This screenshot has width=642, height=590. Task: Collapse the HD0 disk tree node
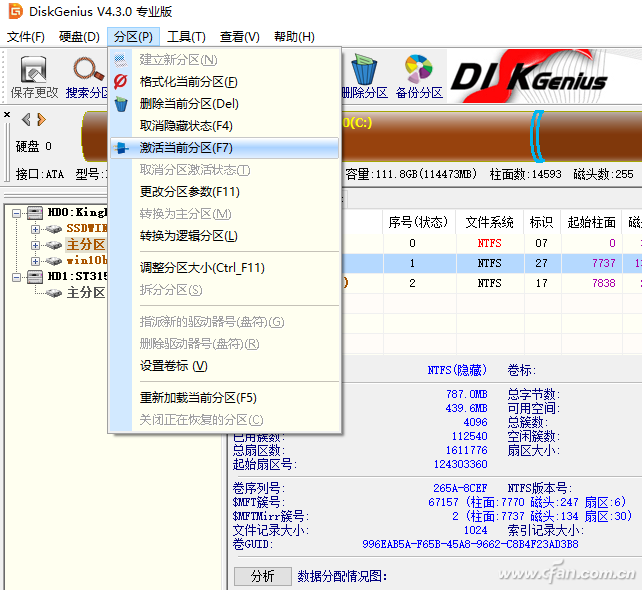[16, 213]
